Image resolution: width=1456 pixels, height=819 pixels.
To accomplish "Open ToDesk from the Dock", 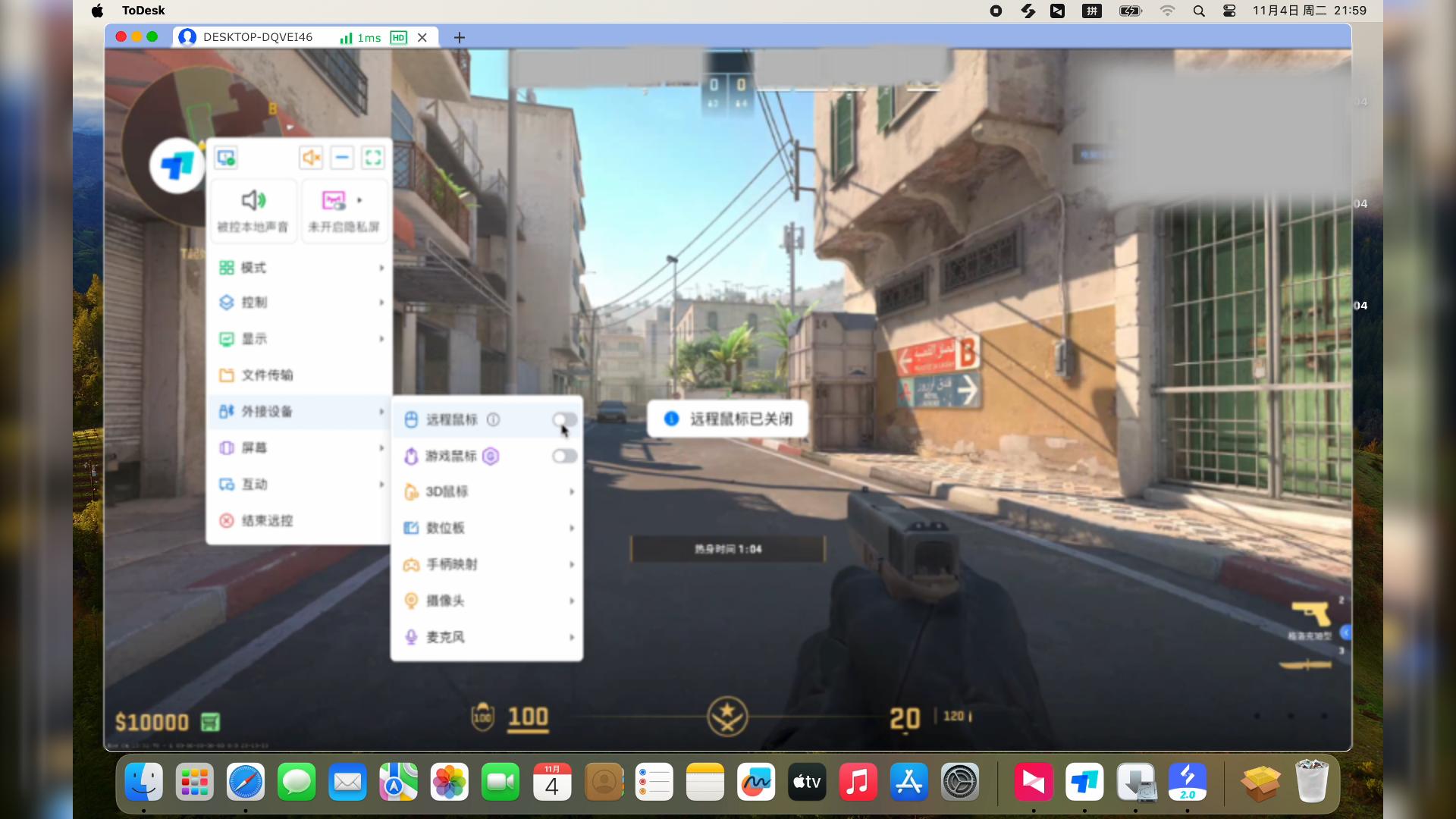I will [1084, 782].
